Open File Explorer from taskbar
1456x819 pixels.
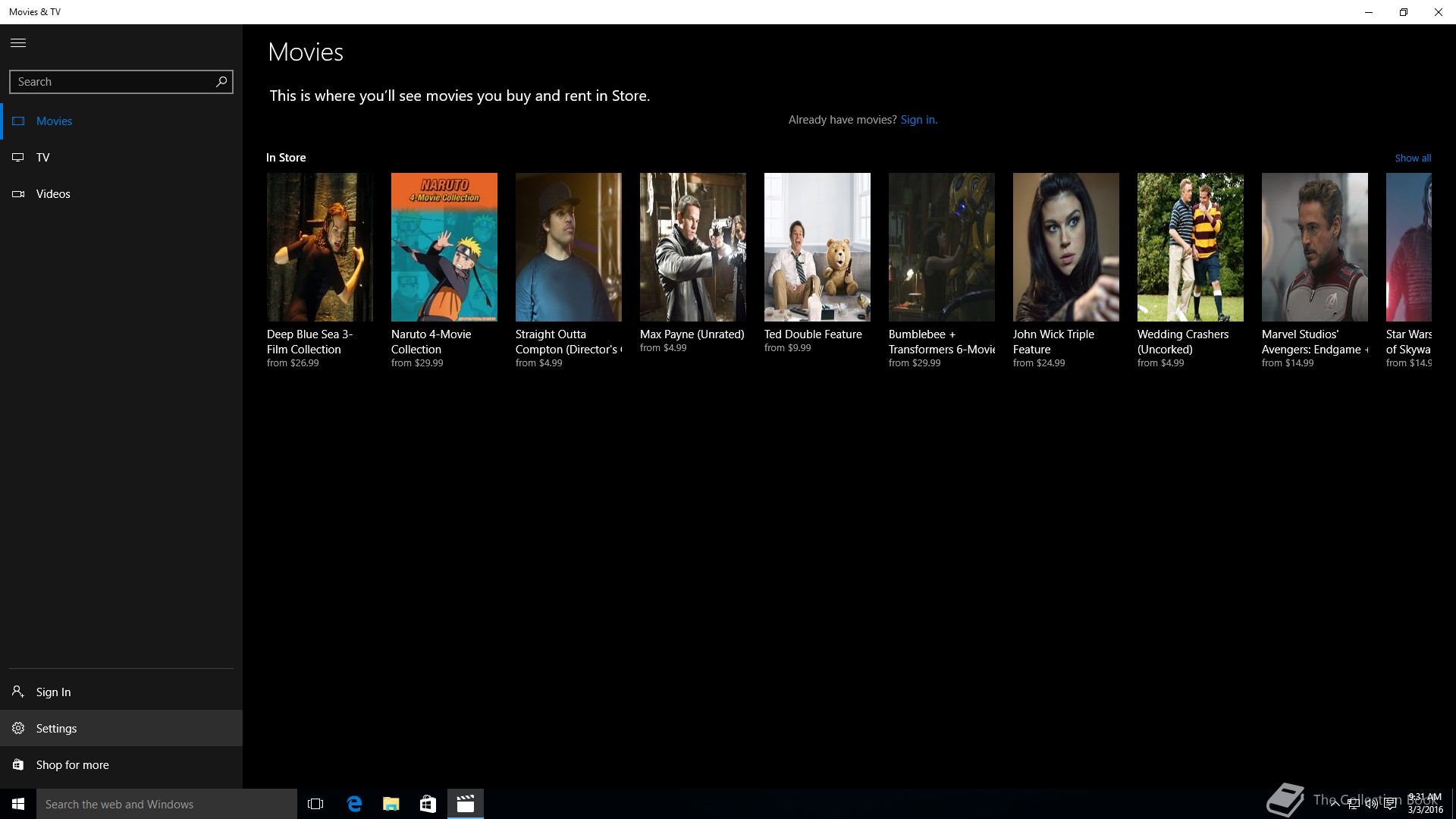pyautogui.click(x=391, y=804)
